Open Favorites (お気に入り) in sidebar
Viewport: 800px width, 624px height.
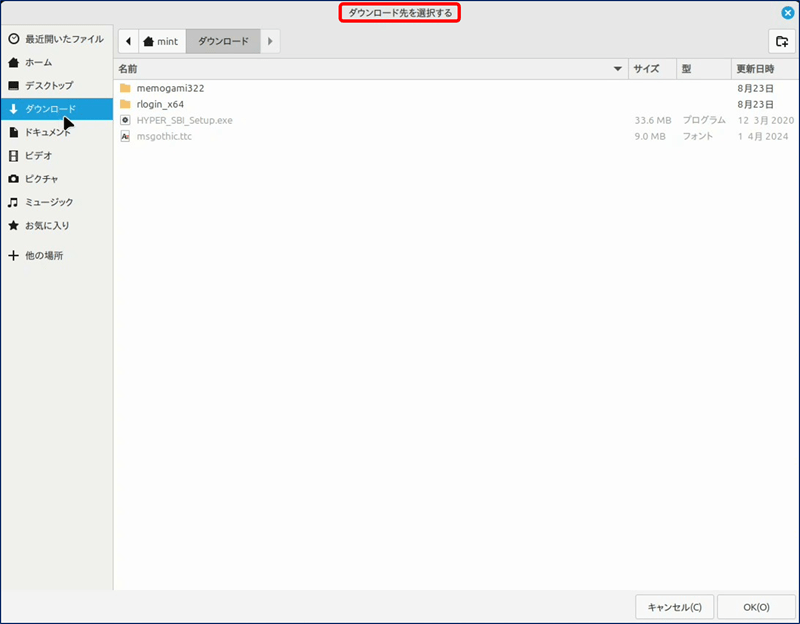pyautogui.click(x=56, y=226)
